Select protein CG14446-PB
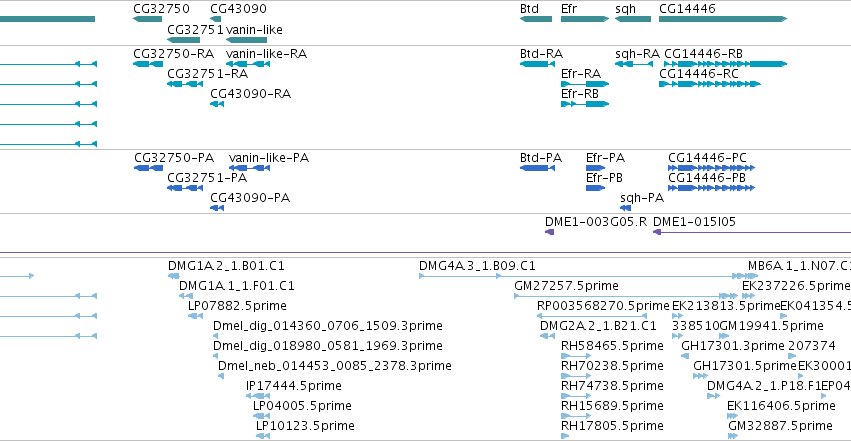851x441 pixels. pos(712,188)
